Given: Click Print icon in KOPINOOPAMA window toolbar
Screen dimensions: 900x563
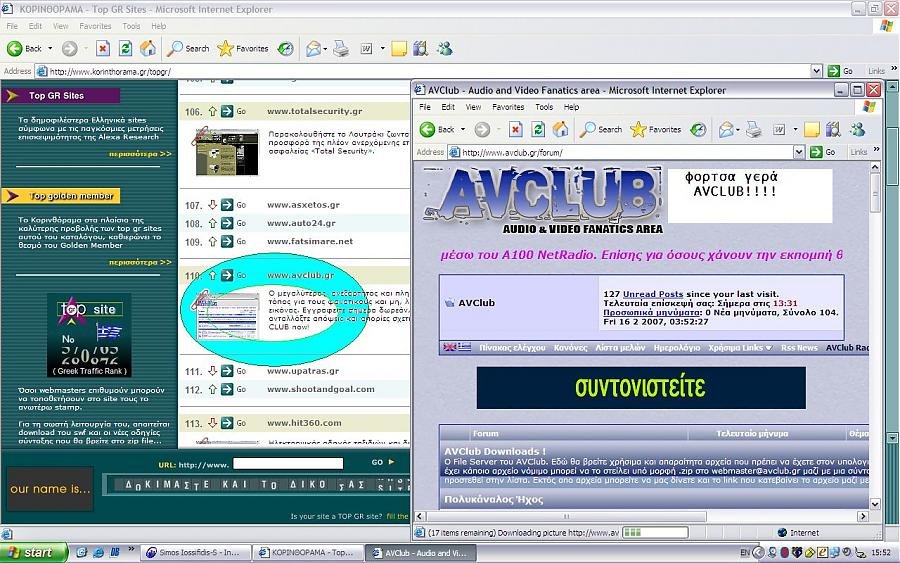Looking at the screenshot, I should [x=341, y=49].
